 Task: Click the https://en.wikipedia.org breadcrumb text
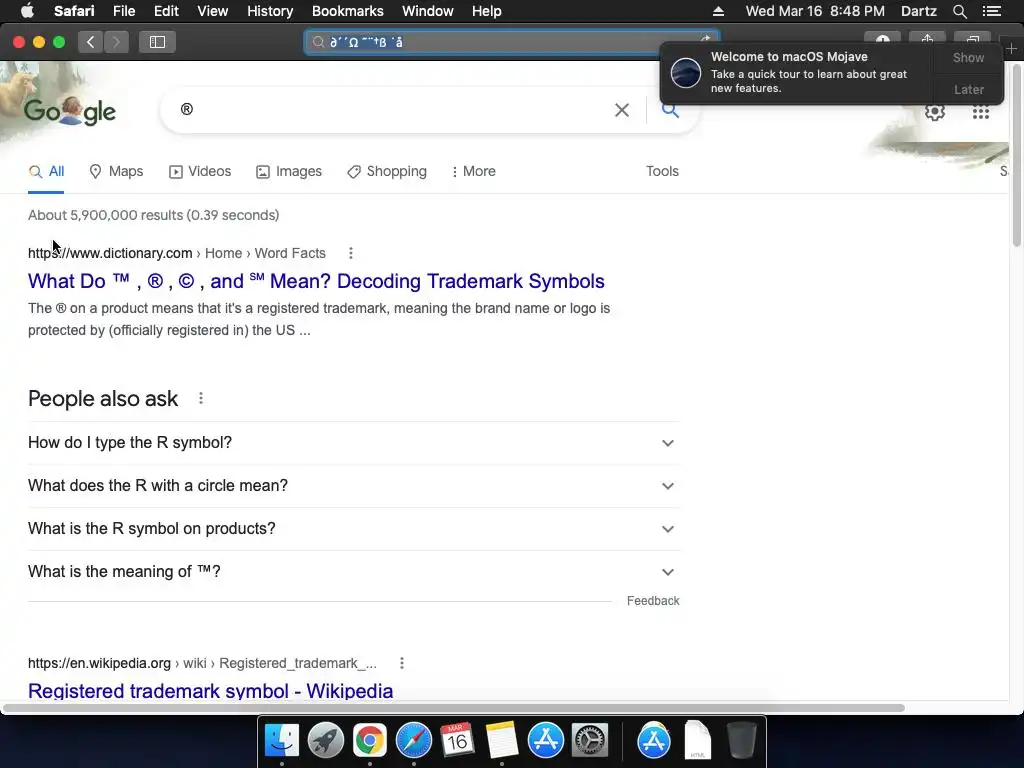coord(99,664)
